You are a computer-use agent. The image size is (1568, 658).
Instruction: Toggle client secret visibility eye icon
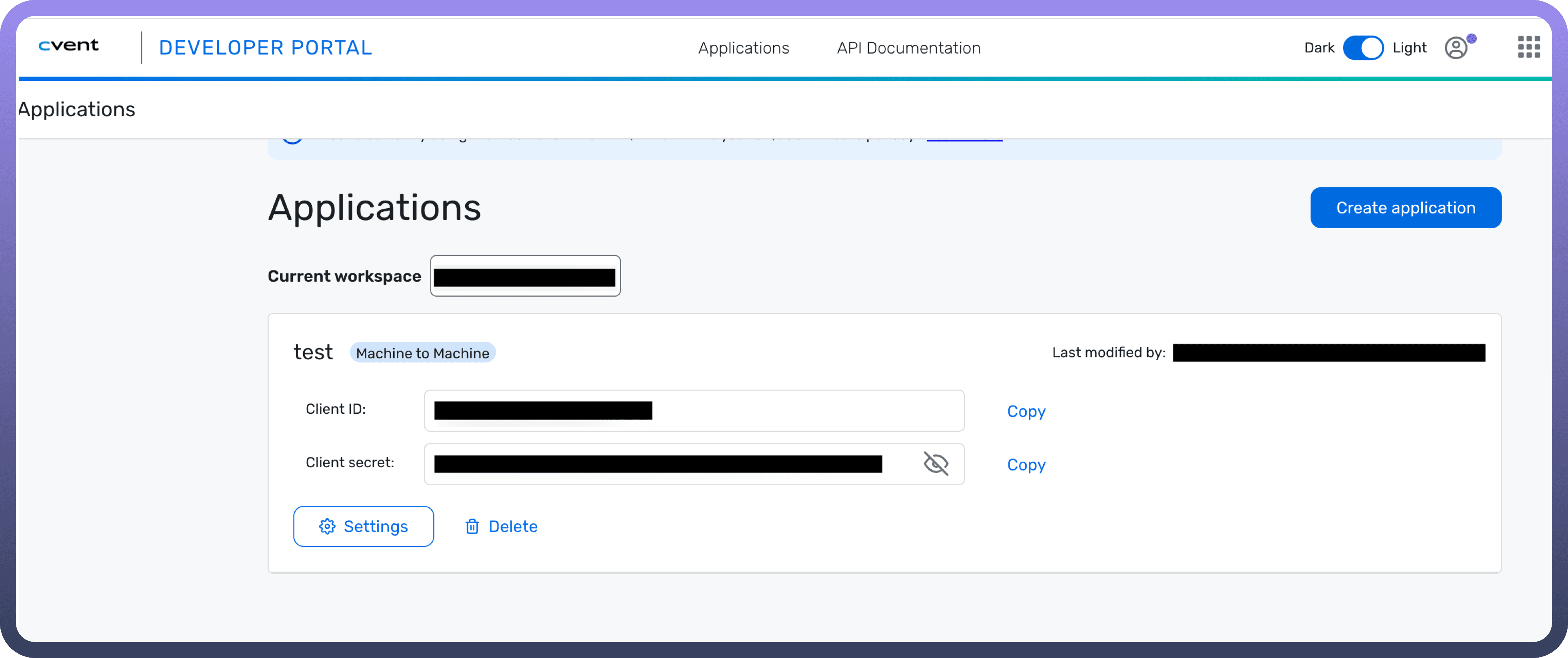pos(936,464)
